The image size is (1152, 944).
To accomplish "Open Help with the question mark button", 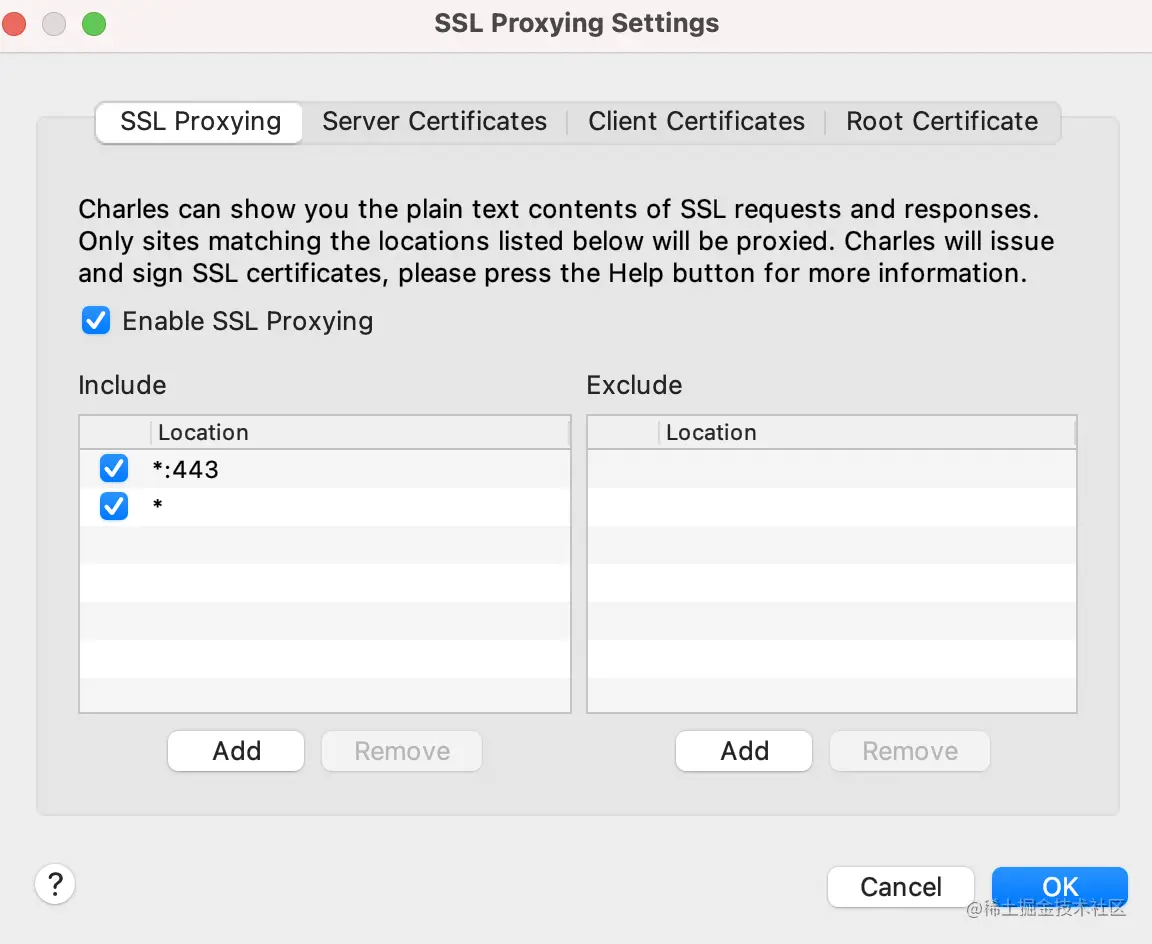I will pyautogui.click(x=55, y=884).
